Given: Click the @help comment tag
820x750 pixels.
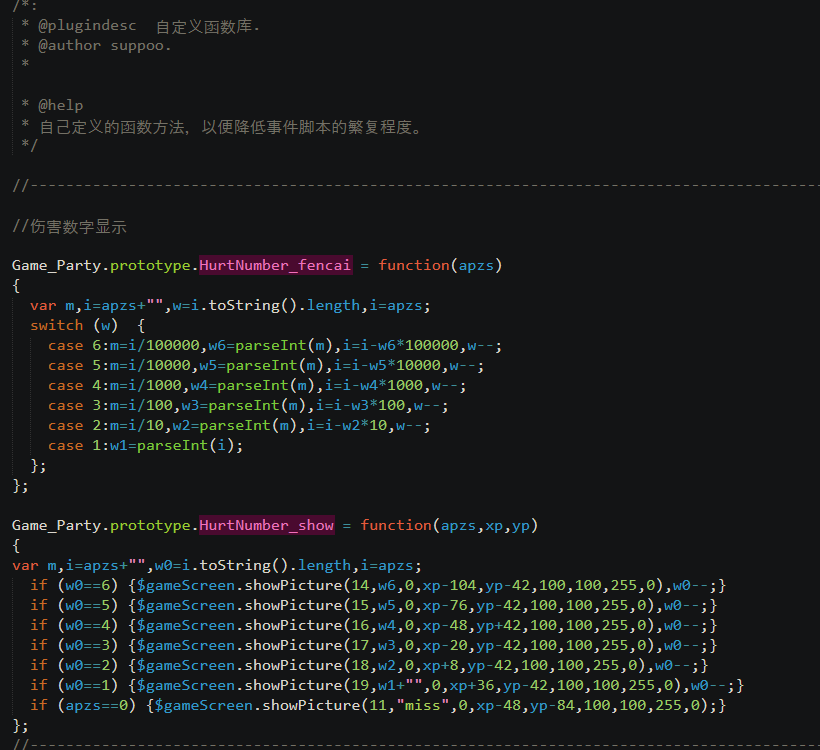Looking at the screenshot, I should click(x=61, y=106).
